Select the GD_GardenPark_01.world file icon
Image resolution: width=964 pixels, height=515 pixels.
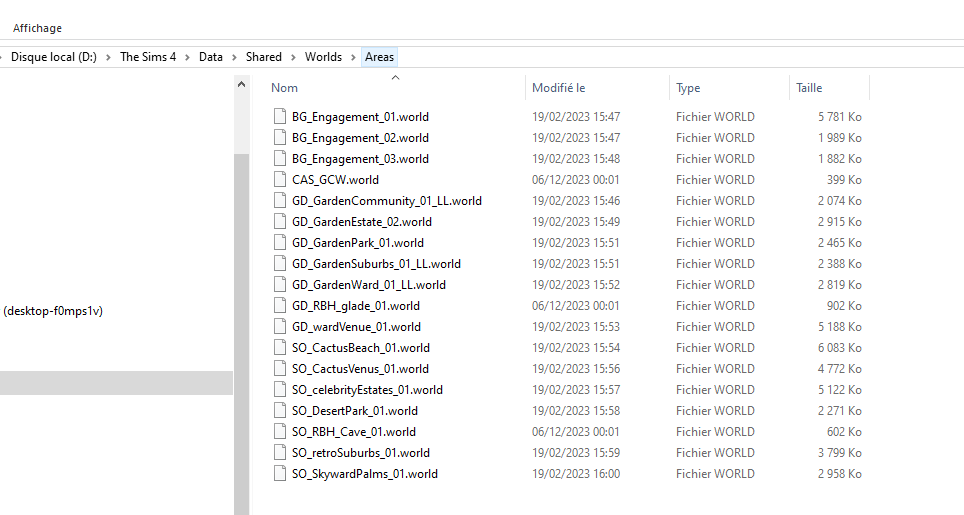tap(280, 243)
